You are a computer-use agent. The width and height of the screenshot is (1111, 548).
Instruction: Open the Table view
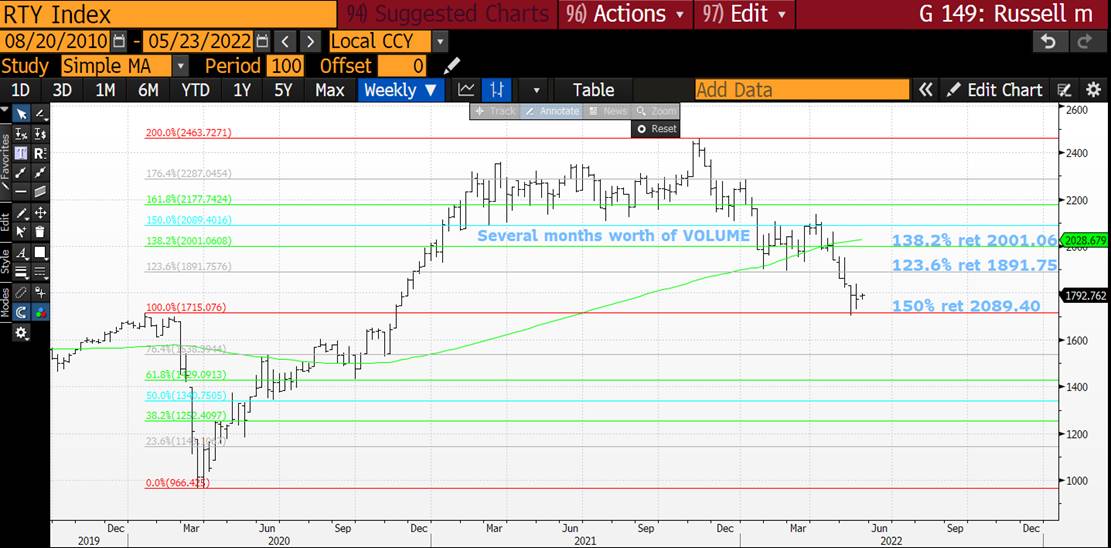(593, 90)
